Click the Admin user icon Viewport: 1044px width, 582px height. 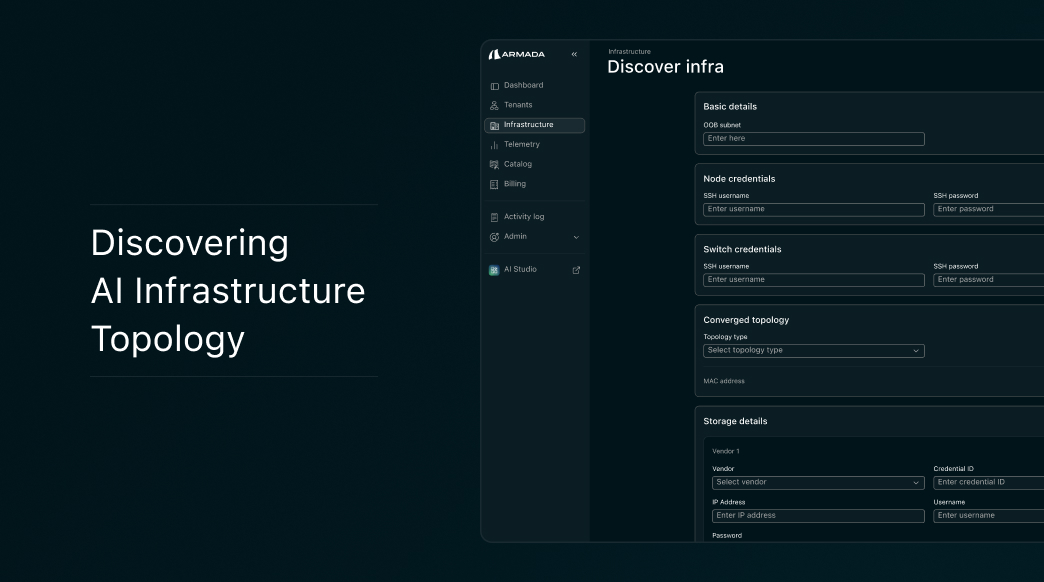coord(494,237)
